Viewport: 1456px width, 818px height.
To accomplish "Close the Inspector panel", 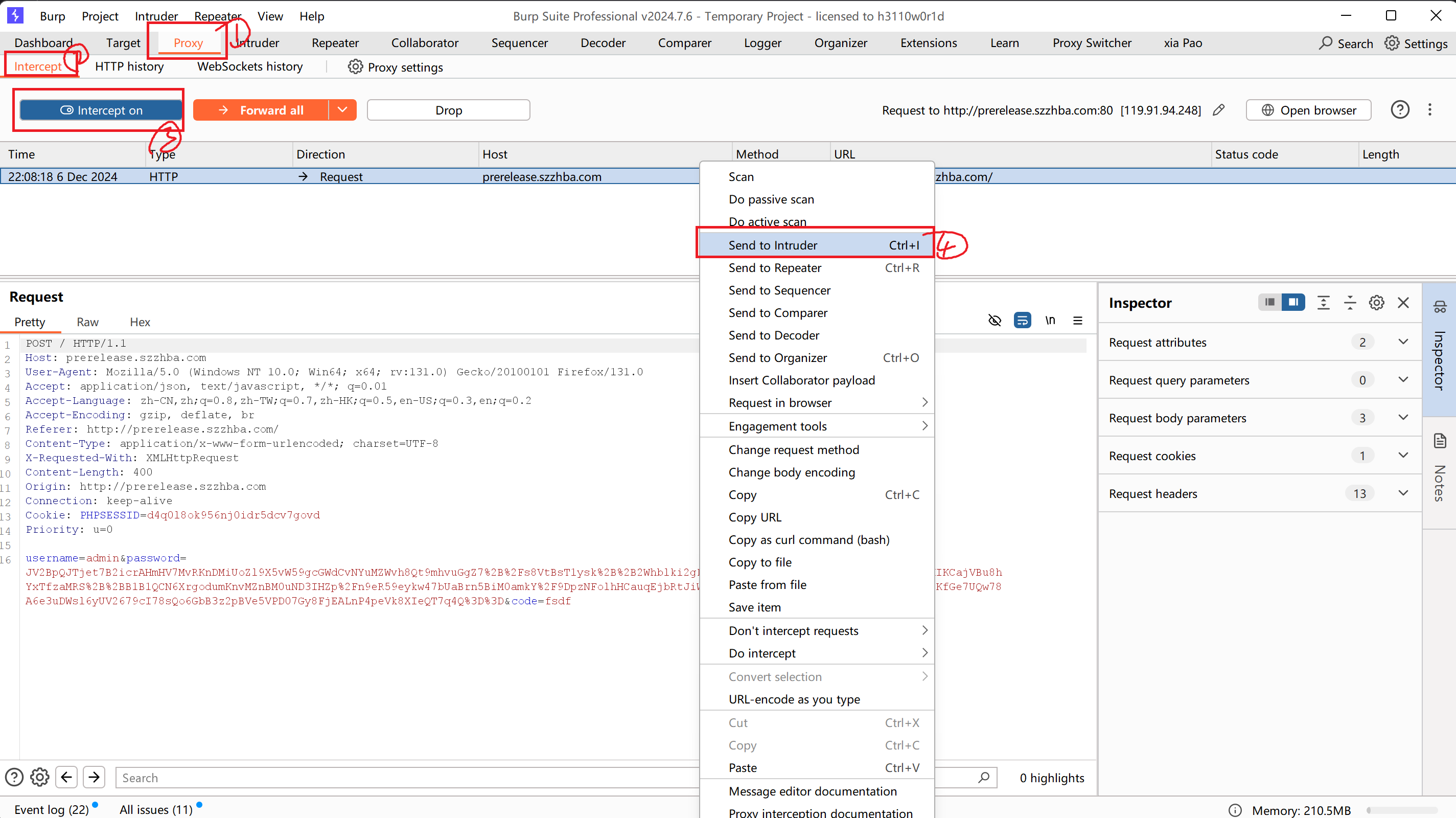I will point(1403,303).
